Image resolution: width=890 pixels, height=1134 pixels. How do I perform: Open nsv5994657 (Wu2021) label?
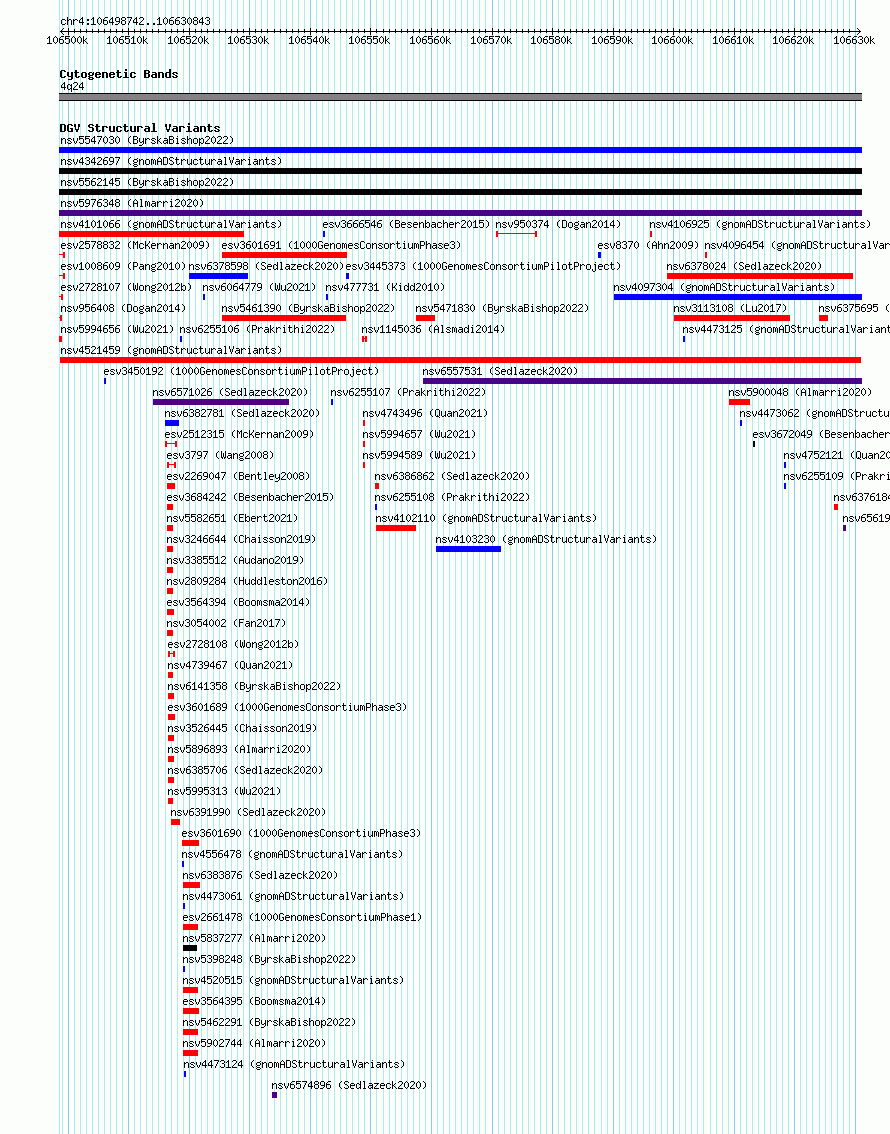tap(419, 434)
